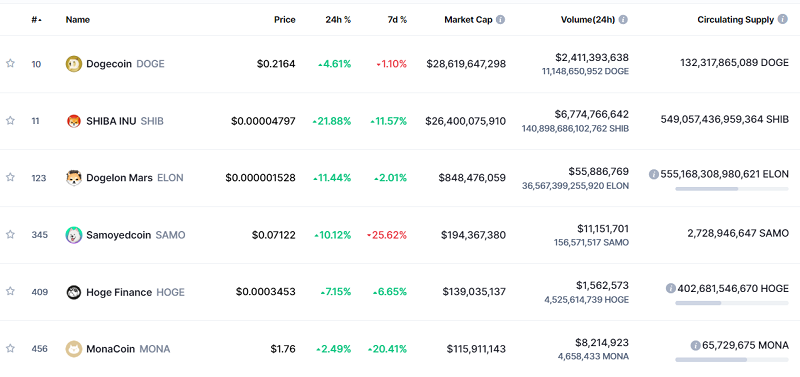Click MonaCoin price $1.76
This screenshot has width=800, height=377.
283,349
